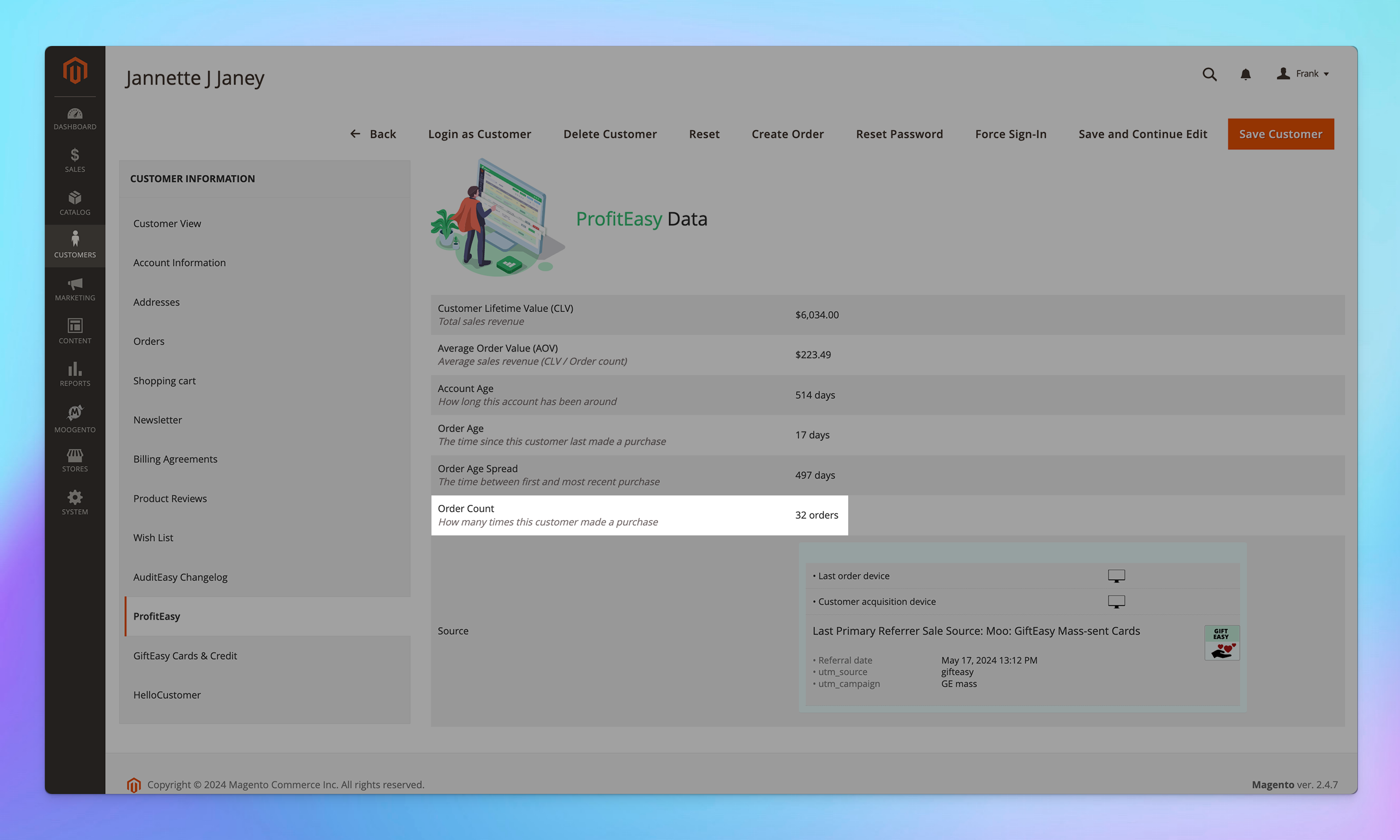
Task: Open the Moogento menu
Action: pyautogui.click(x=75, y=419)
